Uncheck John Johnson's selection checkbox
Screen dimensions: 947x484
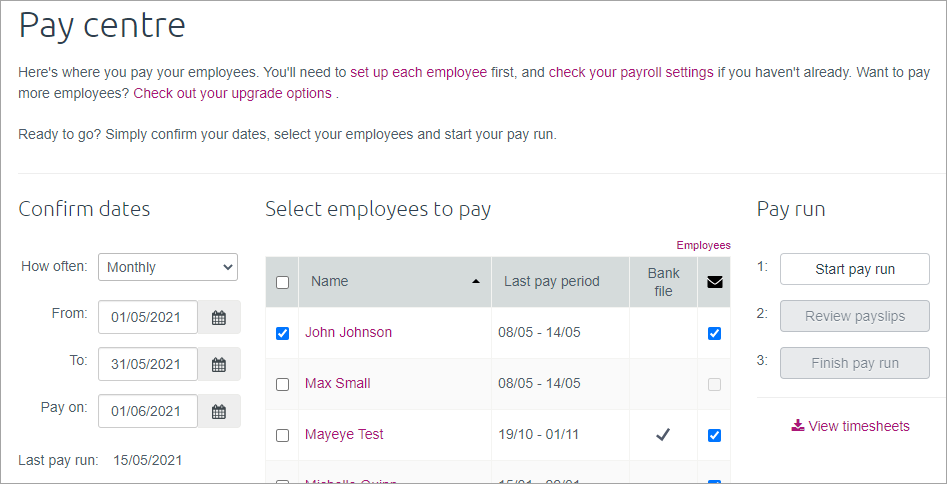tap(282, 333)
